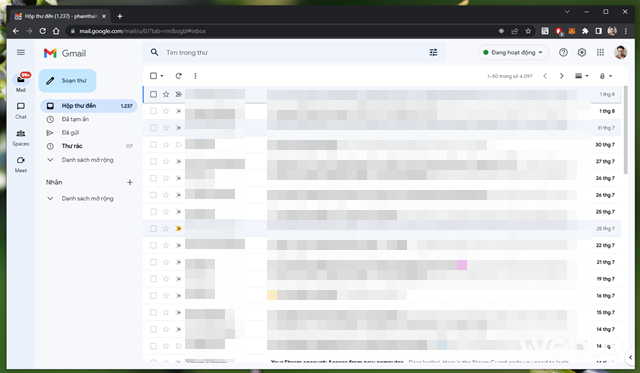640x373 pixels.
Task: Open Gmail support help icon
Action: pos(563,52)
